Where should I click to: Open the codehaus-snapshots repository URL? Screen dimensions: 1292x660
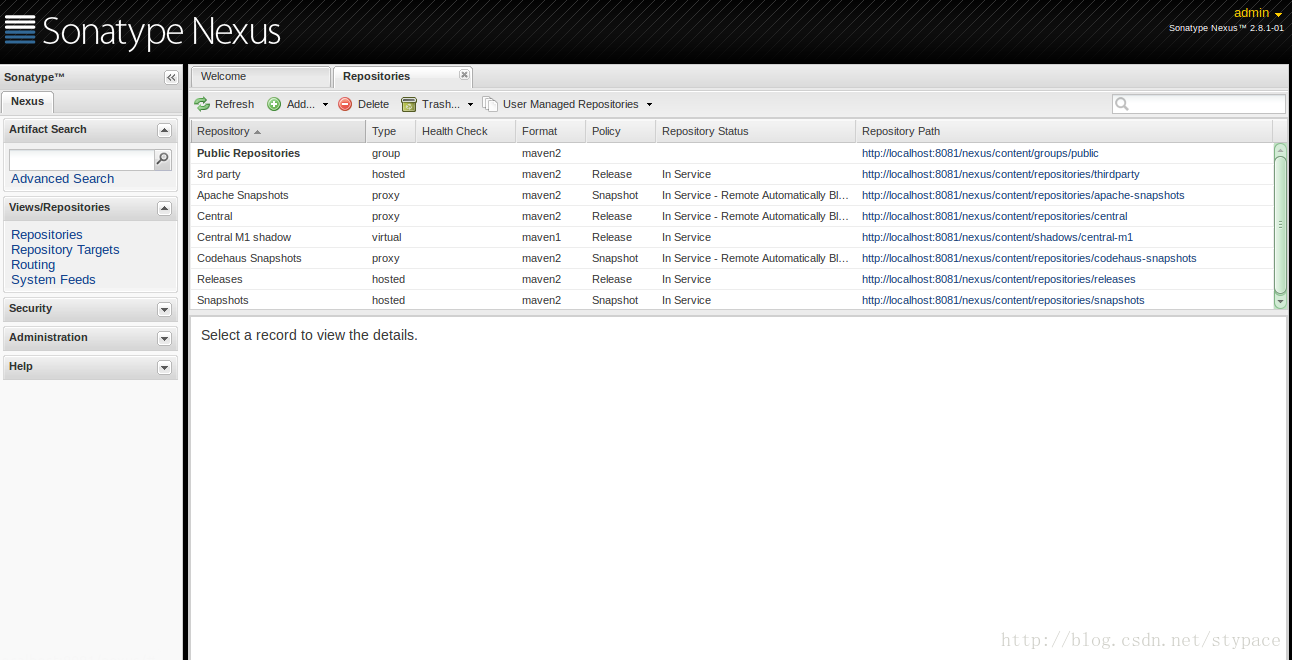click(x=1029, y=259)
